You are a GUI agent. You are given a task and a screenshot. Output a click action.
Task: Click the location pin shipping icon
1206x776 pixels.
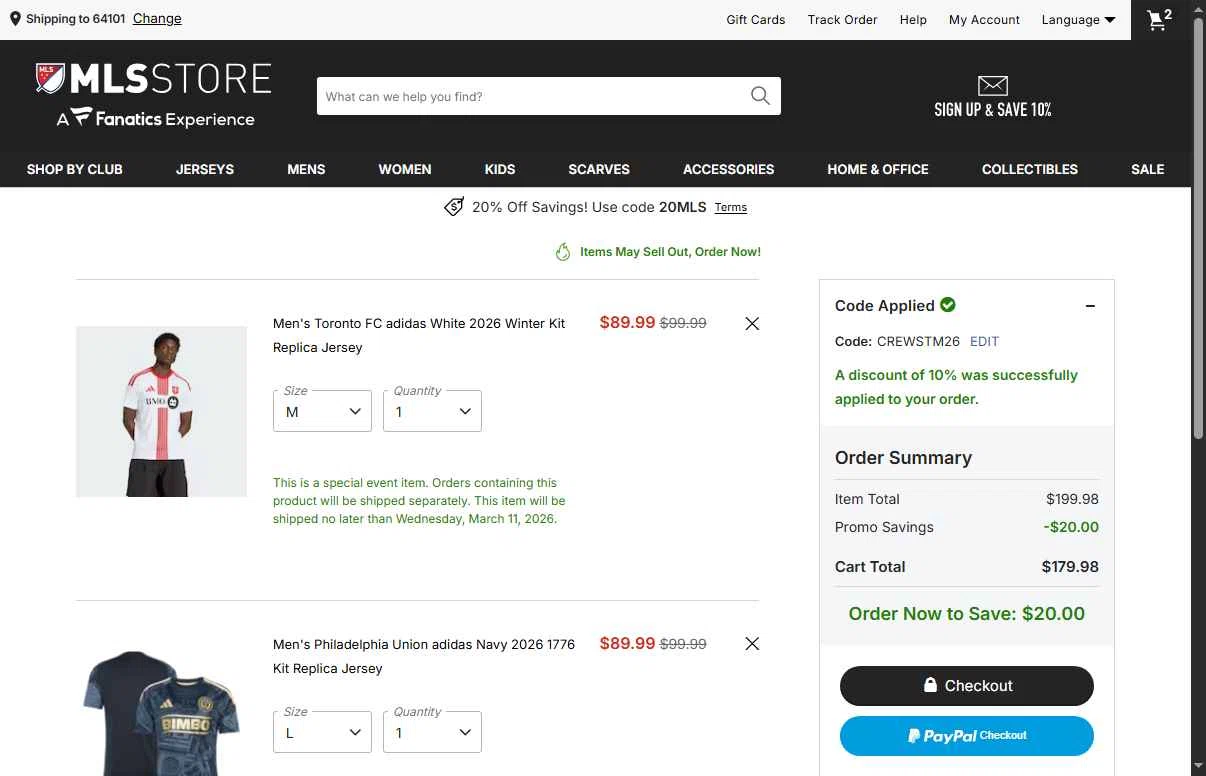(x=15, y=19)
